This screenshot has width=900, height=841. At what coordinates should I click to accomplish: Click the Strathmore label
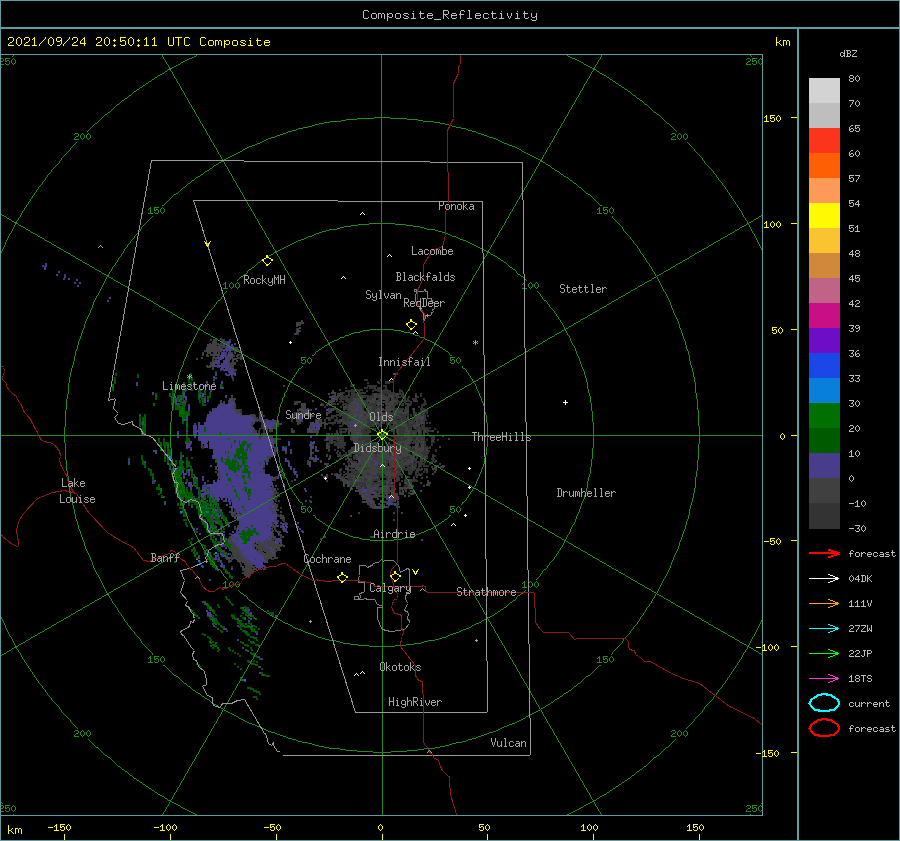[486, 592]
